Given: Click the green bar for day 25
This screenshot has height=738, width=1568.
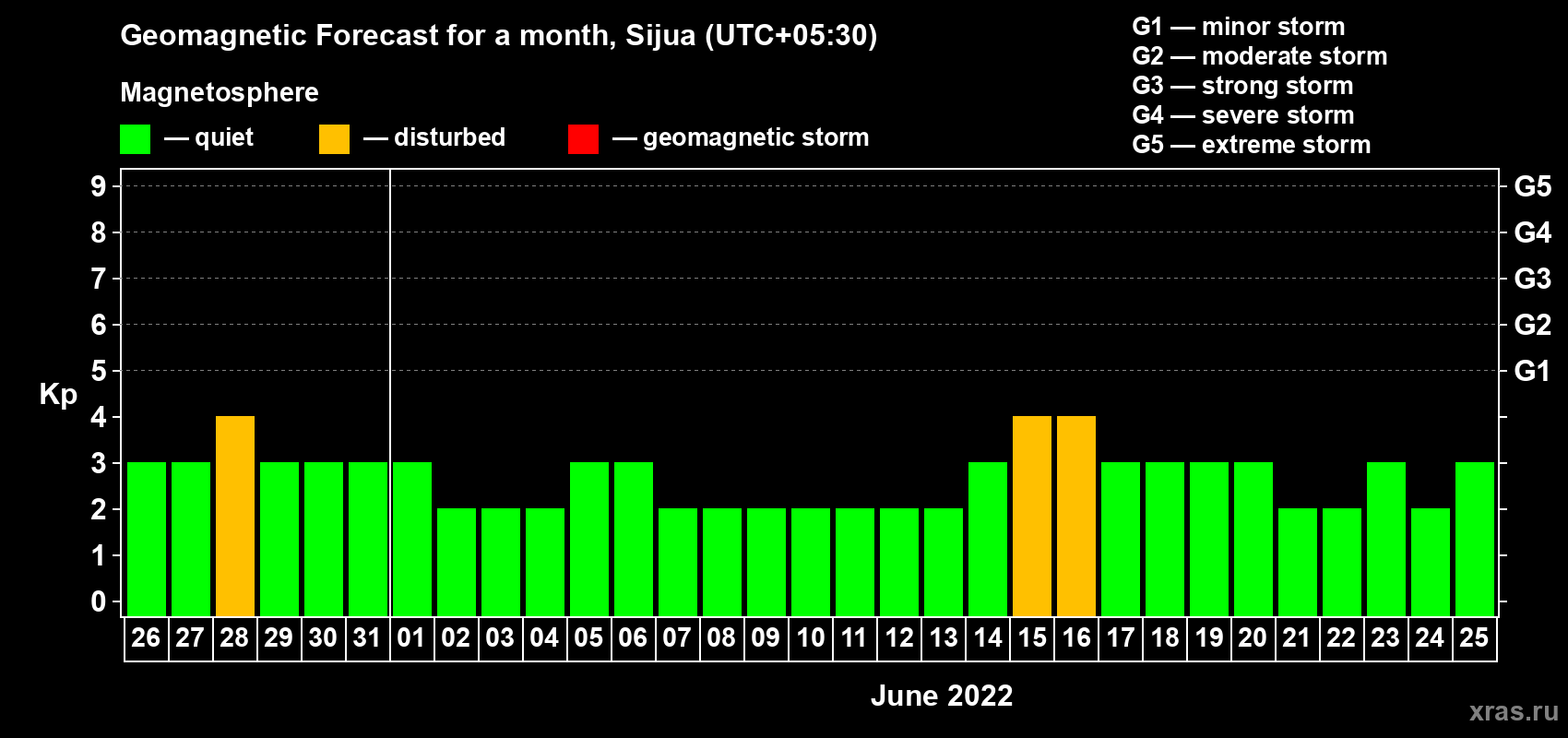Looking at the screenshot, I should point(1475,539).
